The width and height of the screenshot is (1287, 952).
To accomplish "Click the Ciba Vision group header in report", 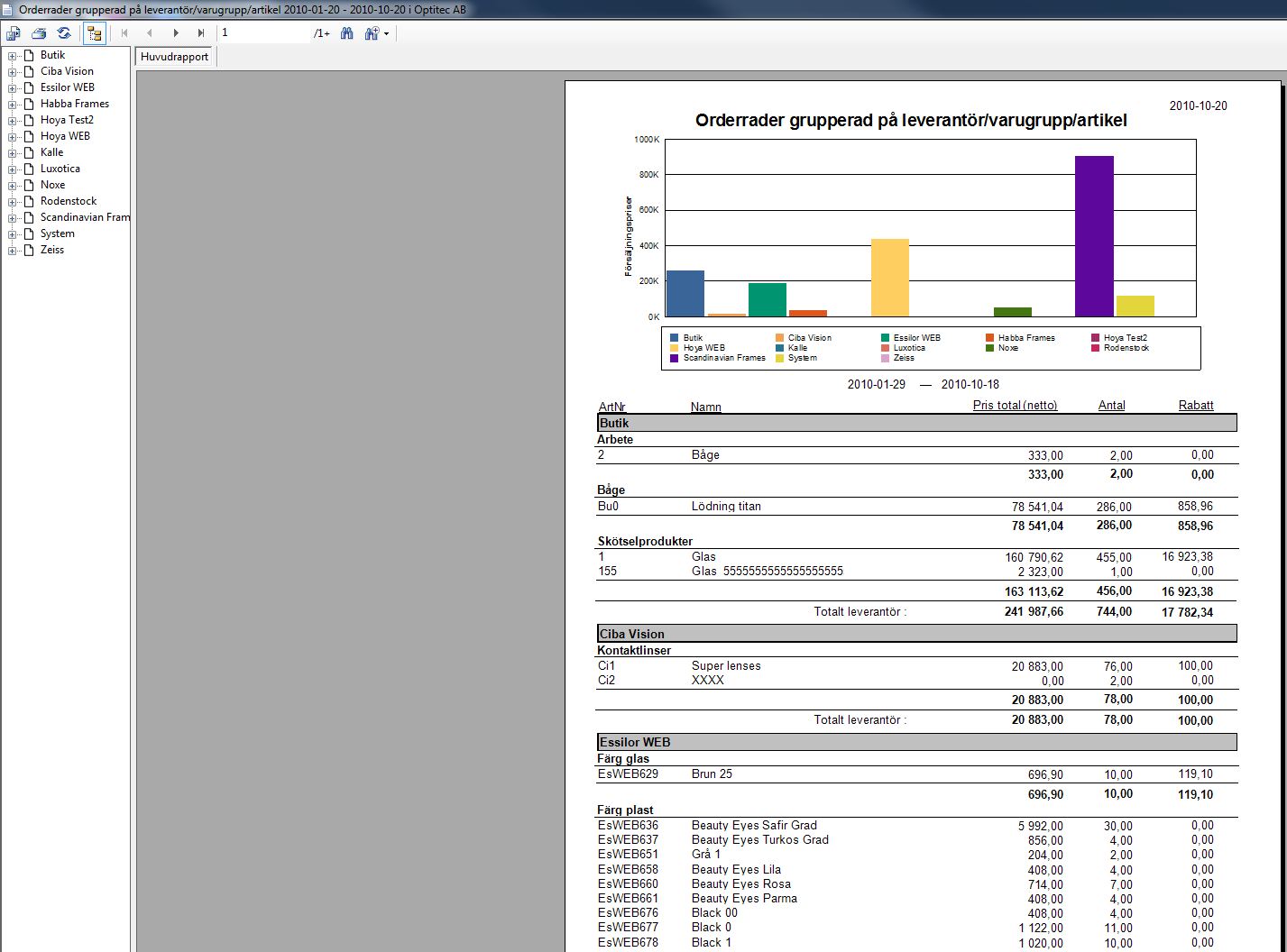I will pos(917,634).
